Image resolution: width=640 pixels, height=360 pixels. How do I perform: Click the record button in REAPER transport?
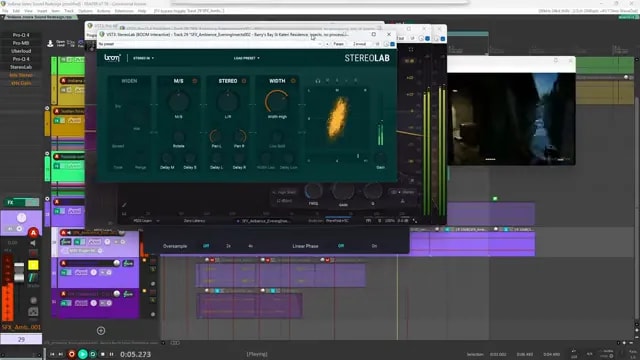71,354
